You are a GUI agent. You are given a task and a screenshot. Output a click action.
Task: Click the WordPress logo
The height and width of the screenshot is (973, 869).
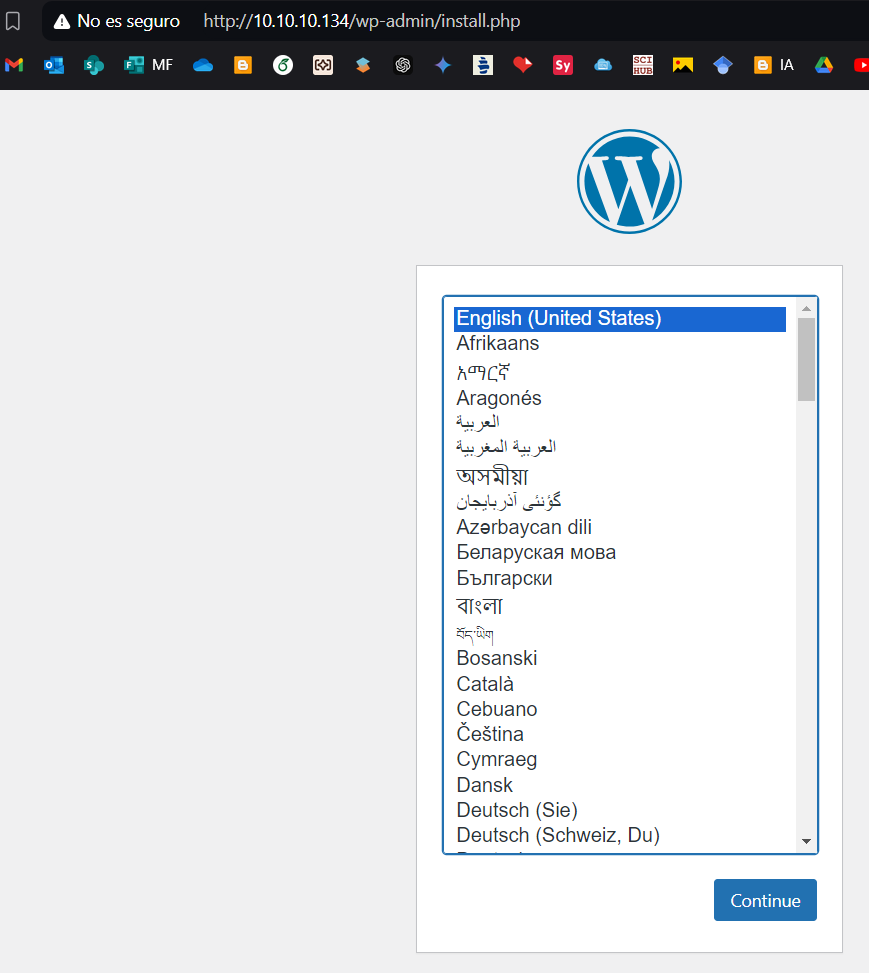(629, 181)
